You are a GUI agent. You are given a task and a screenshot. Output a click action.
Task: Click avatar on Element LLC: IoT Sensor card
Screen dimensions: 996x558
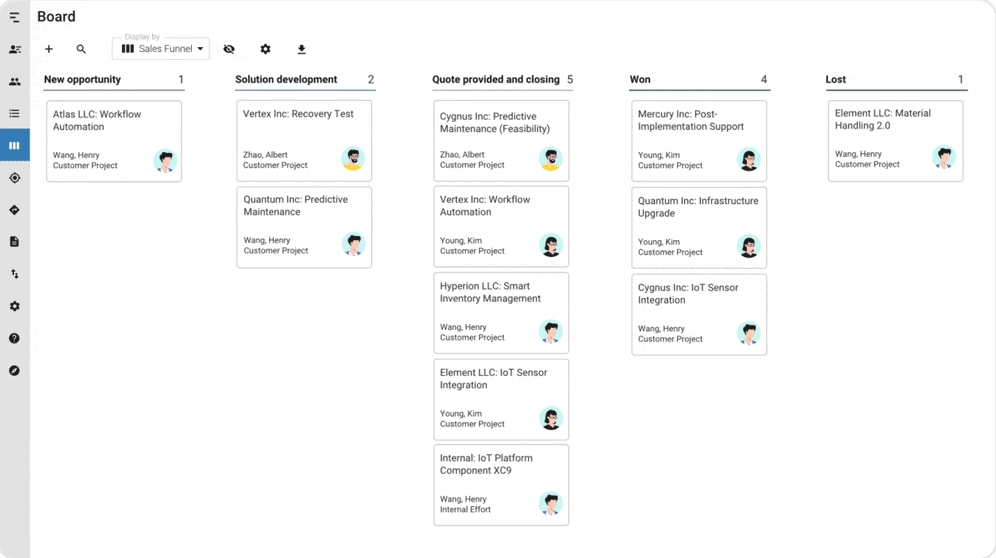pos(551,418)
